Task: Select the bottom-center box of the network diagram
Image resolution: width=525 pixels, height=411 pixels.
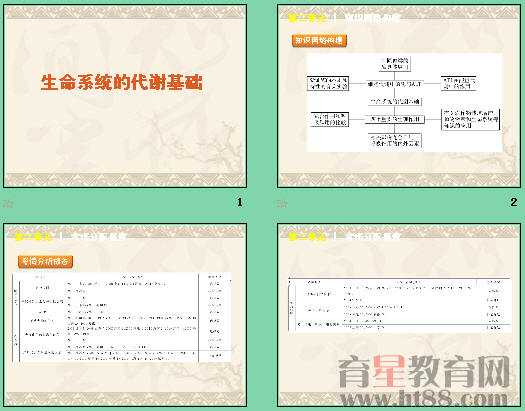Action: pyautogui.click(x=395, y=141)
